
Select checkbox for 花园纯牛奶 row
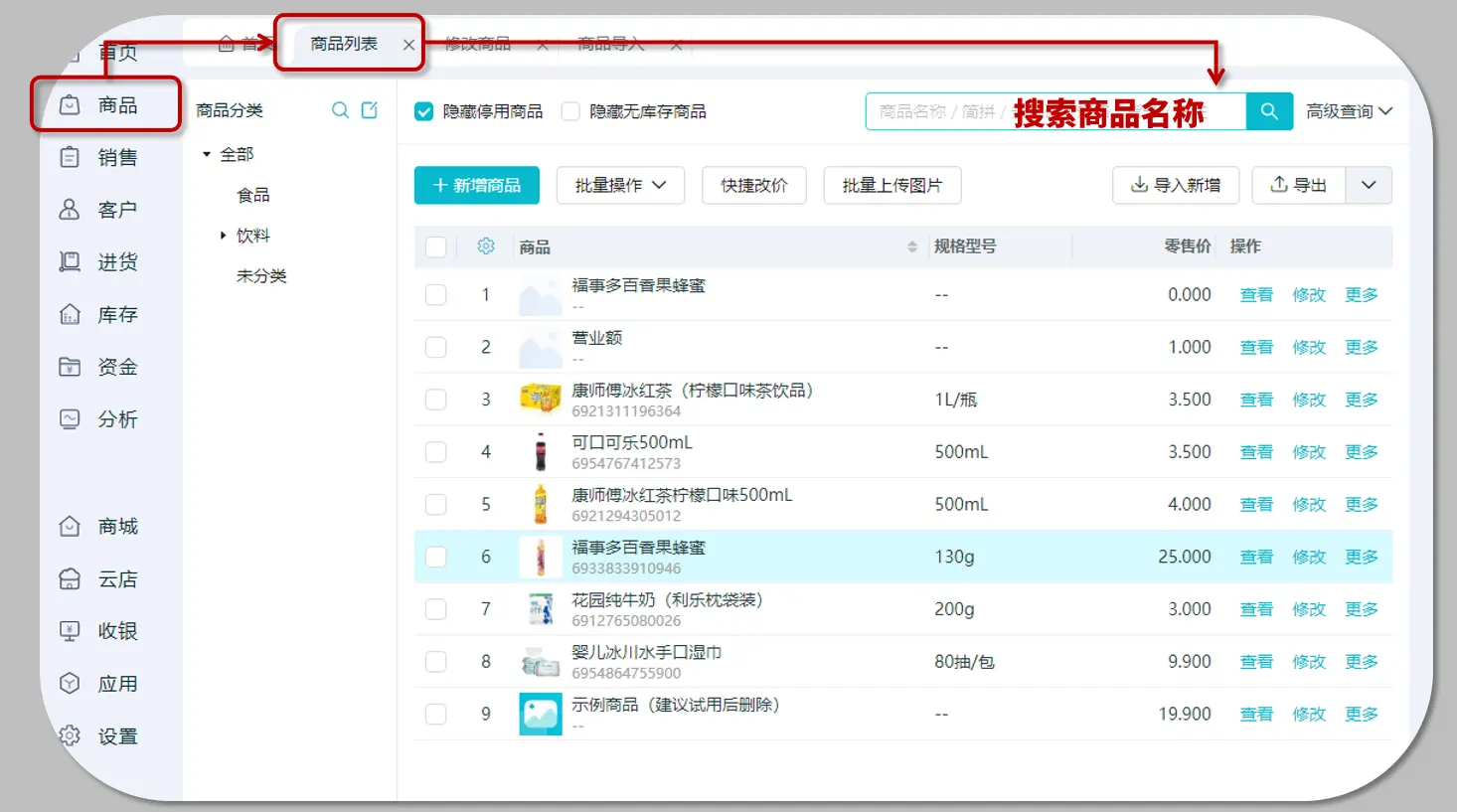tap(436, 609)
